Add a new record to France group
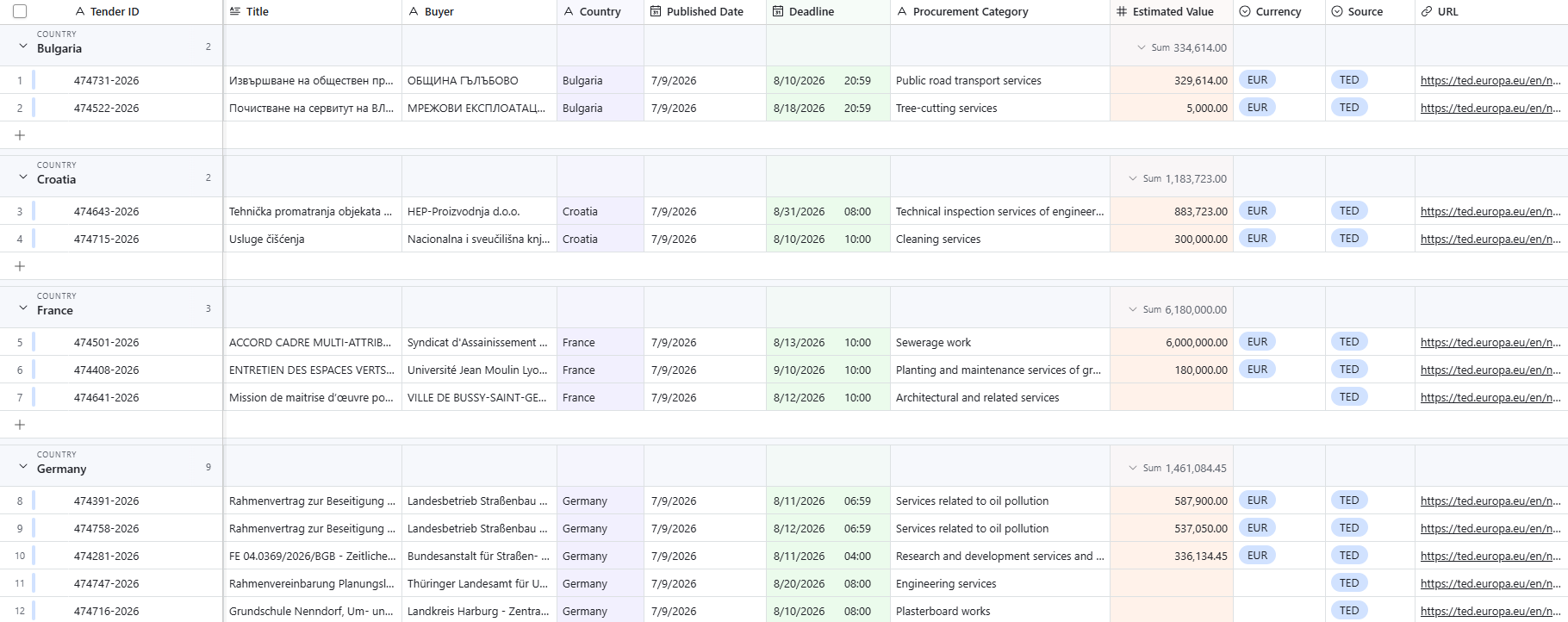This screenshot has width=1568, height=622. point(20,425)
